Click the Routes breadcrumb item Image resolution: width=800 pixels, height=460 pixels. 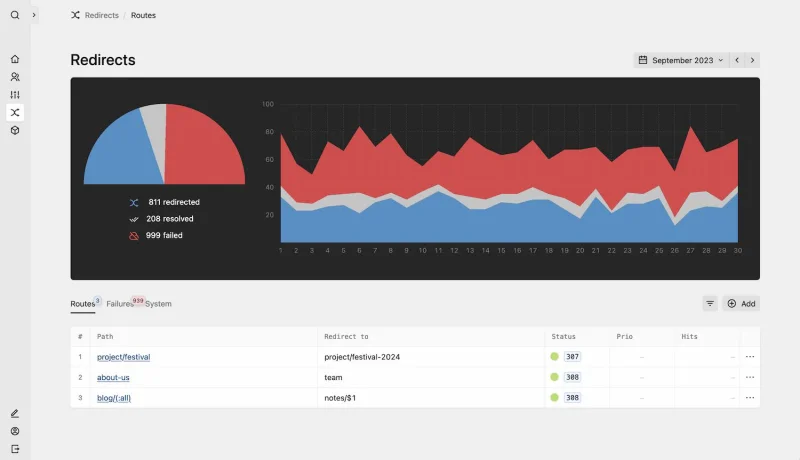[143, 15]
